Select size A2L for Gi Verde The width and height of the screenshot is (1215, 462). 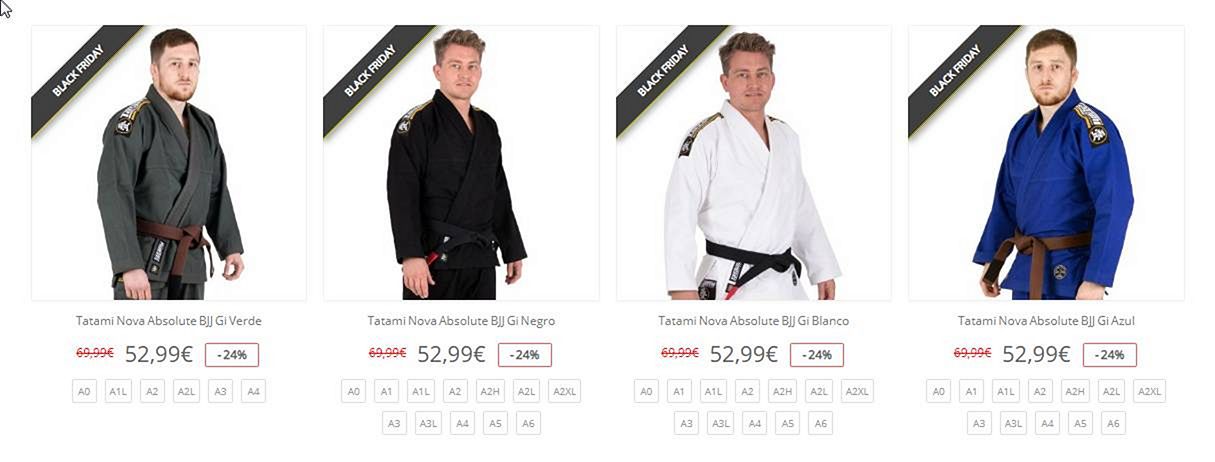click(186, 391)
